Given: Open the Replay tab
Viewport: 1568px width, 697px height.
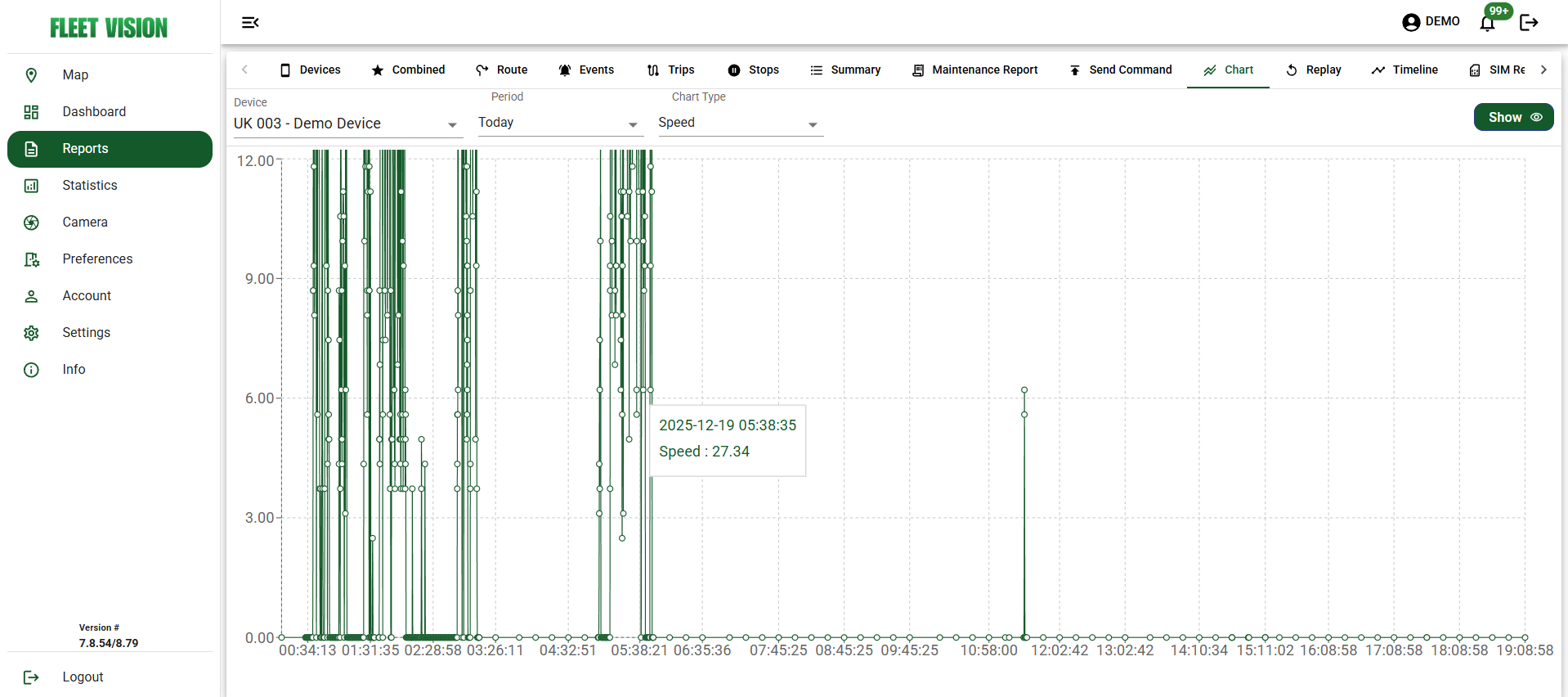Looking at the screenshot, I should 1314,70.
